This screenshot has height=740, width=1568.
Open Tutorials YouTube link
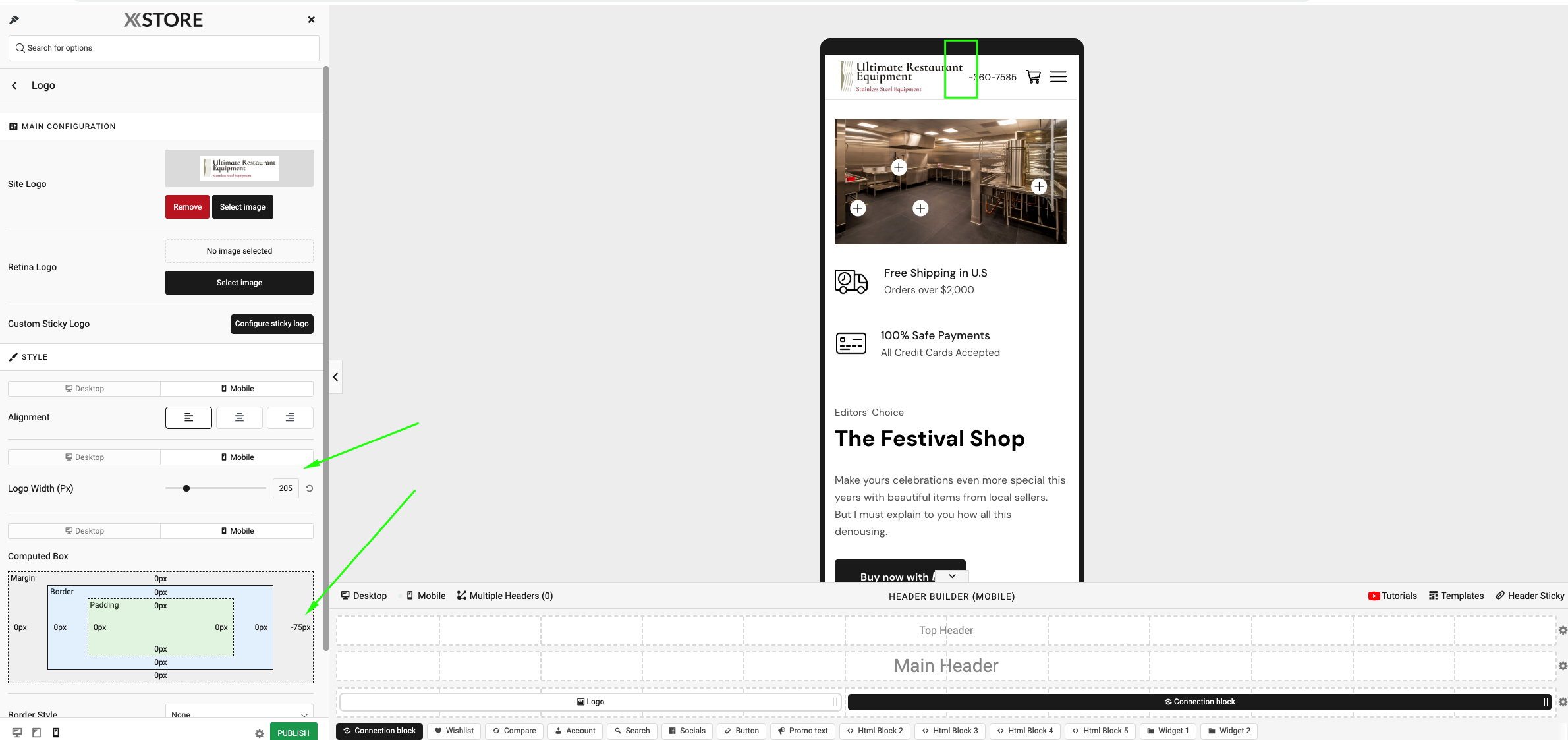pyautogui.click(x=1392, y=596)
